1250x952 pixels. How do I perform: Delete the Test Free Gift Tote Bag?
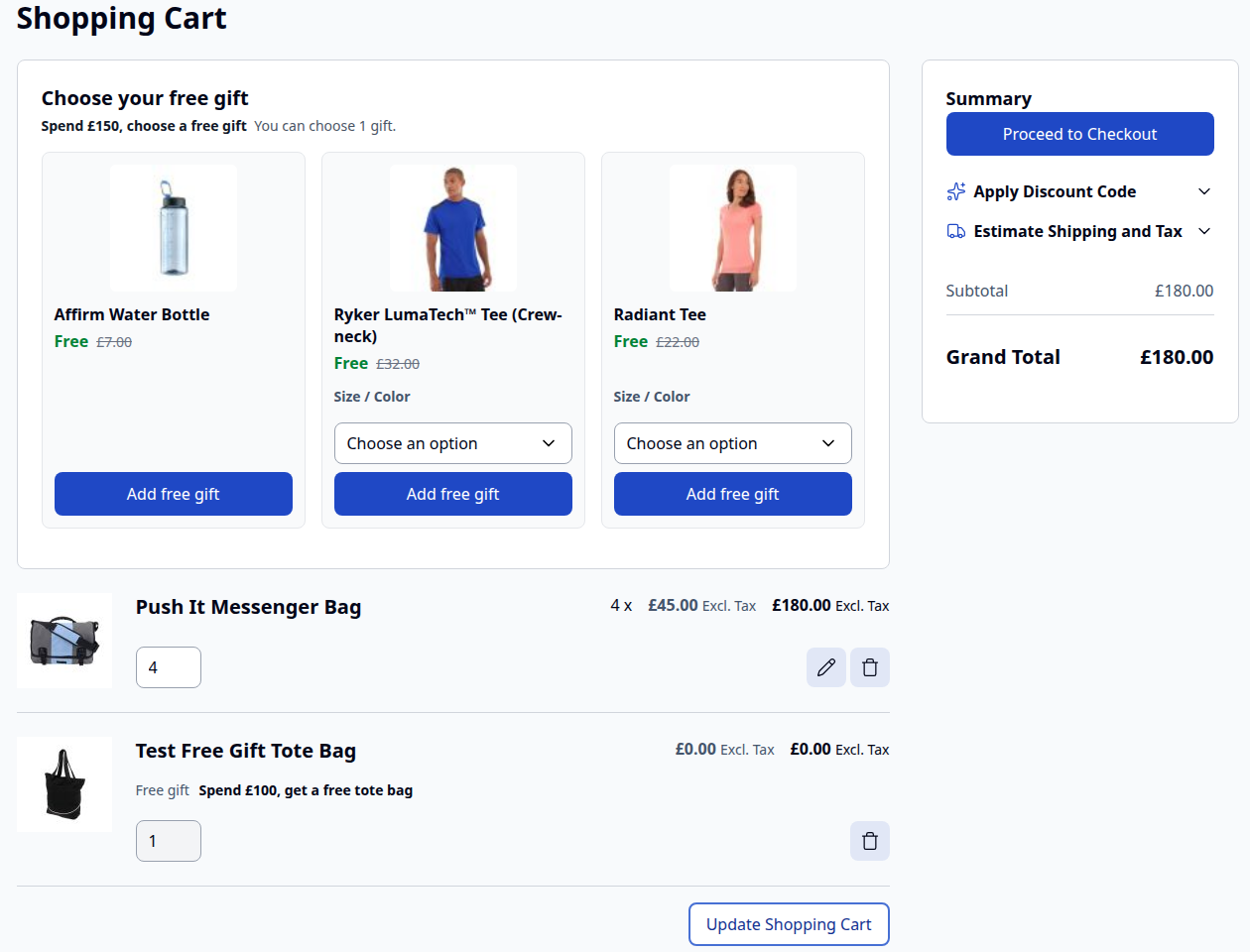tap(870, 841)
